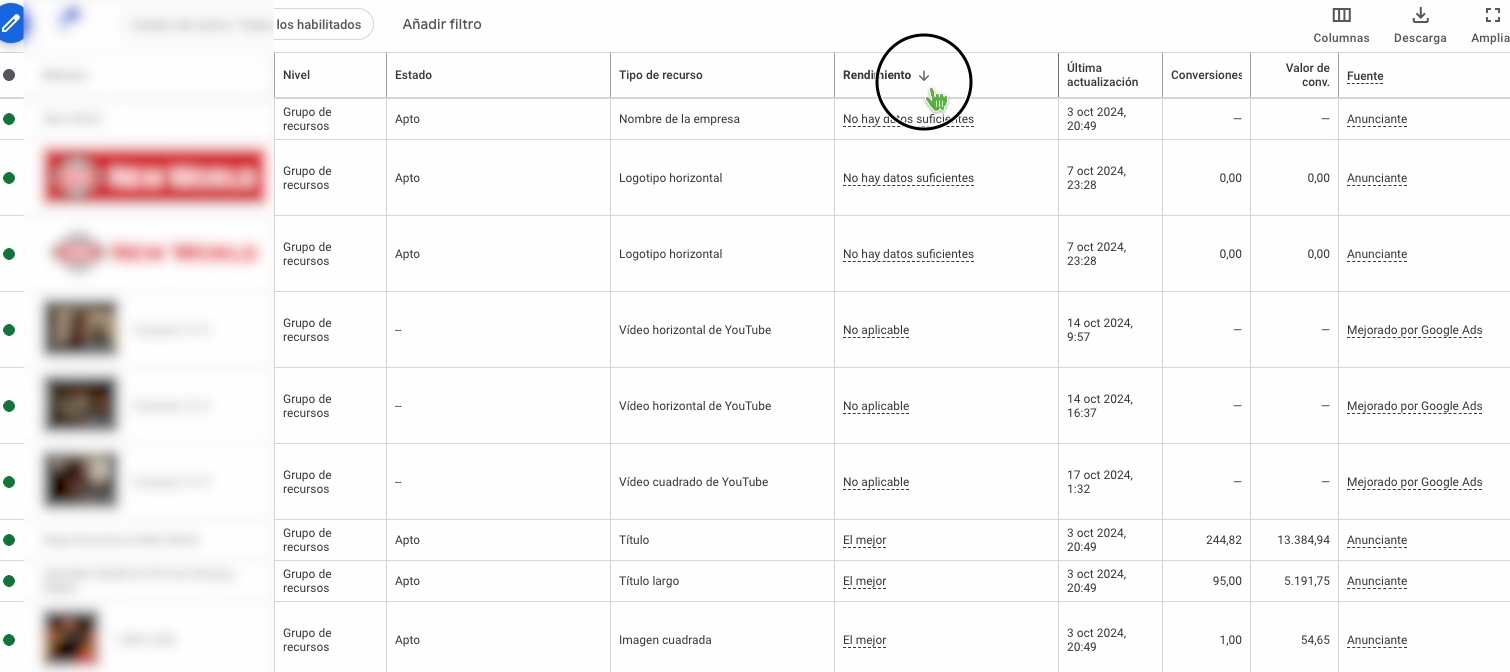Open the red-background horizontal logo thumbnail
Screen dimensions: 1510x672
[155, 178]
